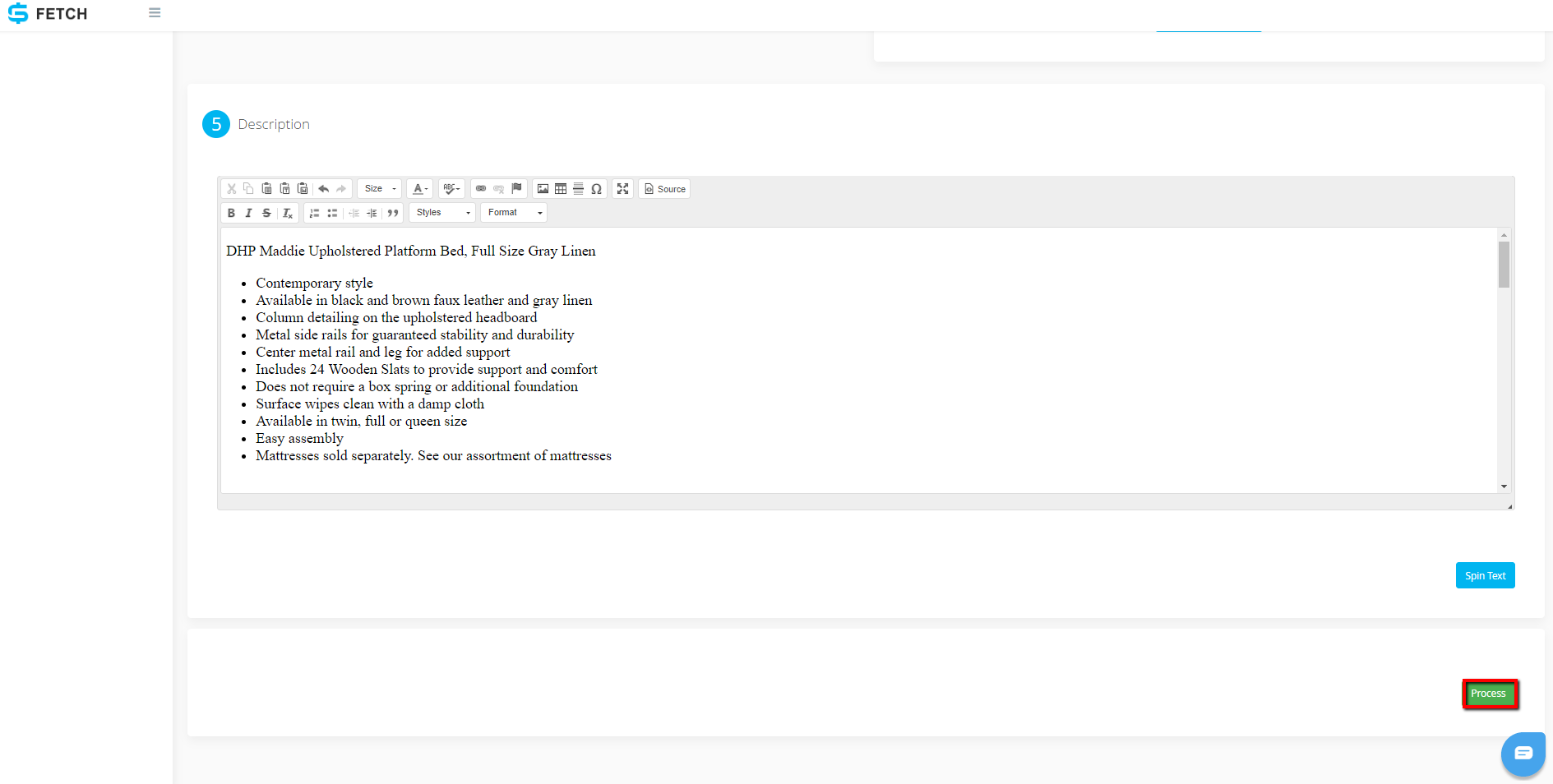1553x784 pixels.
Task: Click the 'Easy assembly' bullet
Action: [x=299, y=438]
